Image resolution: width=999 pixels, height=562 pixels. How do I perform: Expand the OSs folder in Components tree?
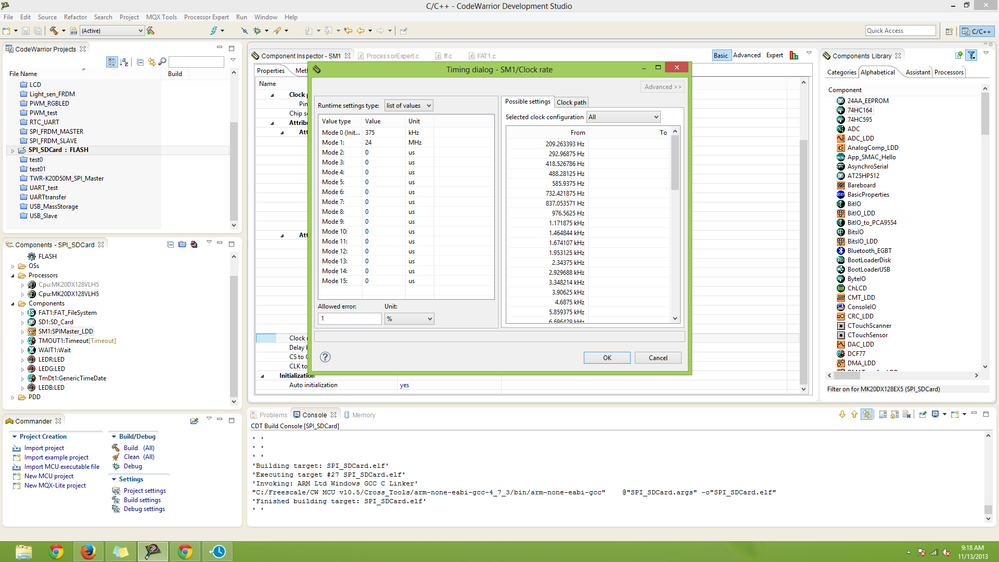tap(13, 266)
